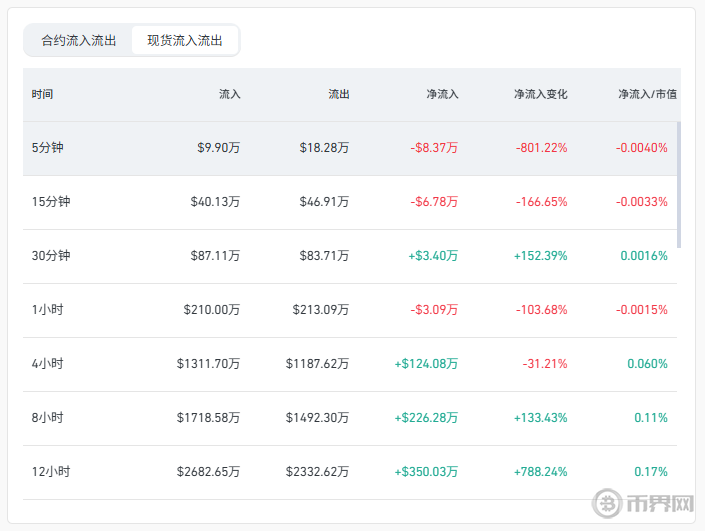Screen dimensions: 705x531
Task: Switch to the 合约流入流出 tab
Action: [x=79, y=41]
